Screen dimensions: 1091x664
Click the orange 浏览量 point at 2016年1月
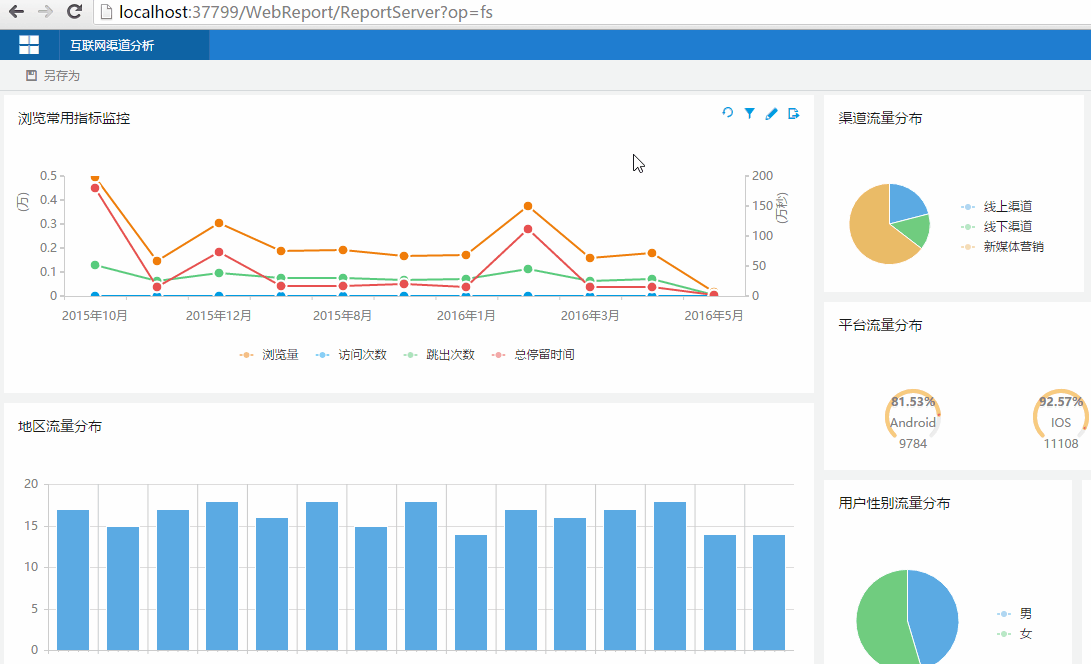[466, 255]
